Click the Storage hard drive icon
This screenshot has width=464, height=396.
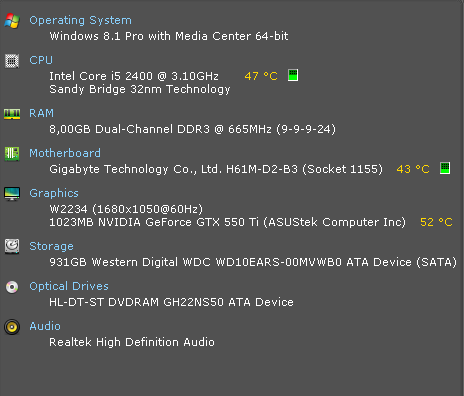12,247
